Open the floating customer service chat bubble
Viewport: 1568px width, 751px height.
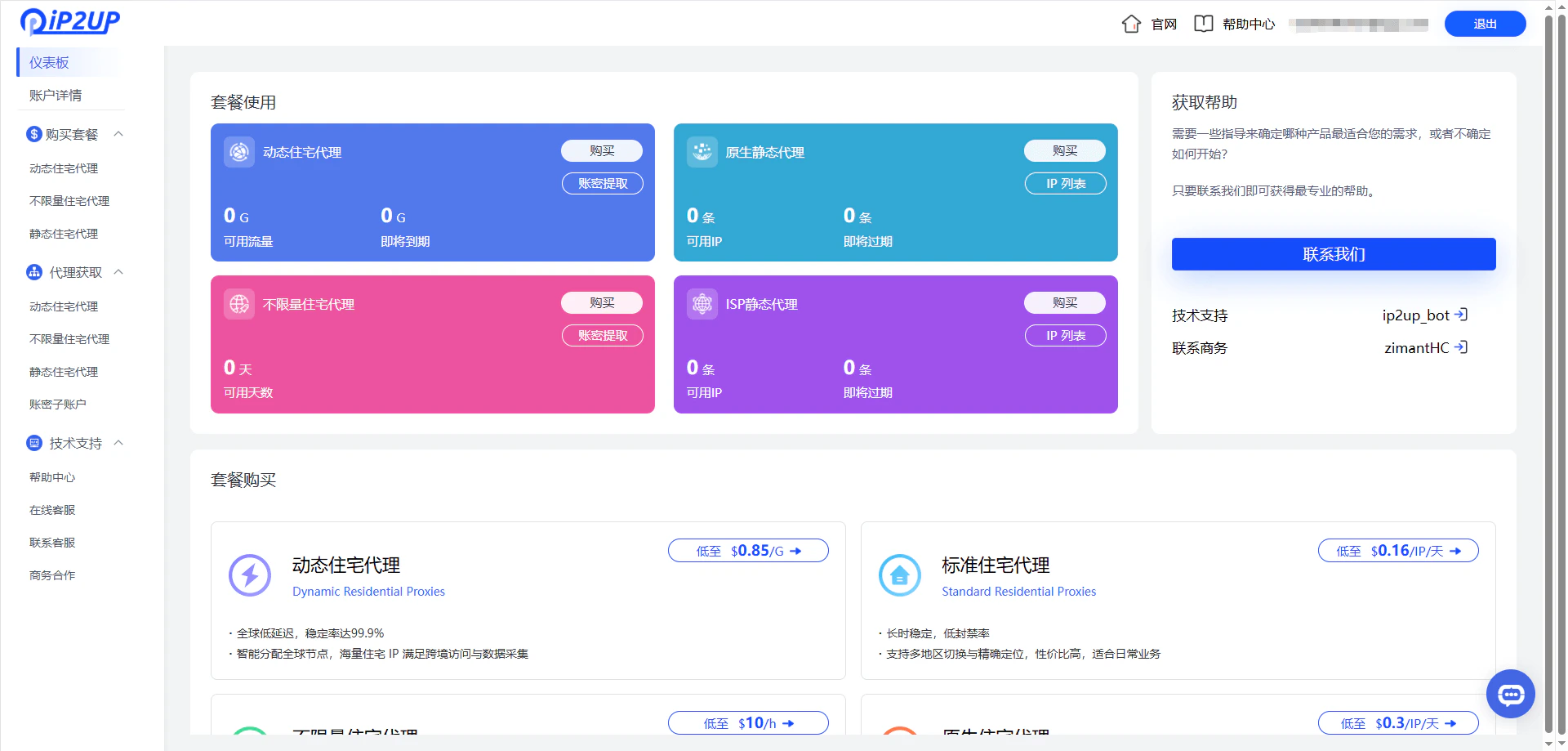click(x=1510, y=694)
